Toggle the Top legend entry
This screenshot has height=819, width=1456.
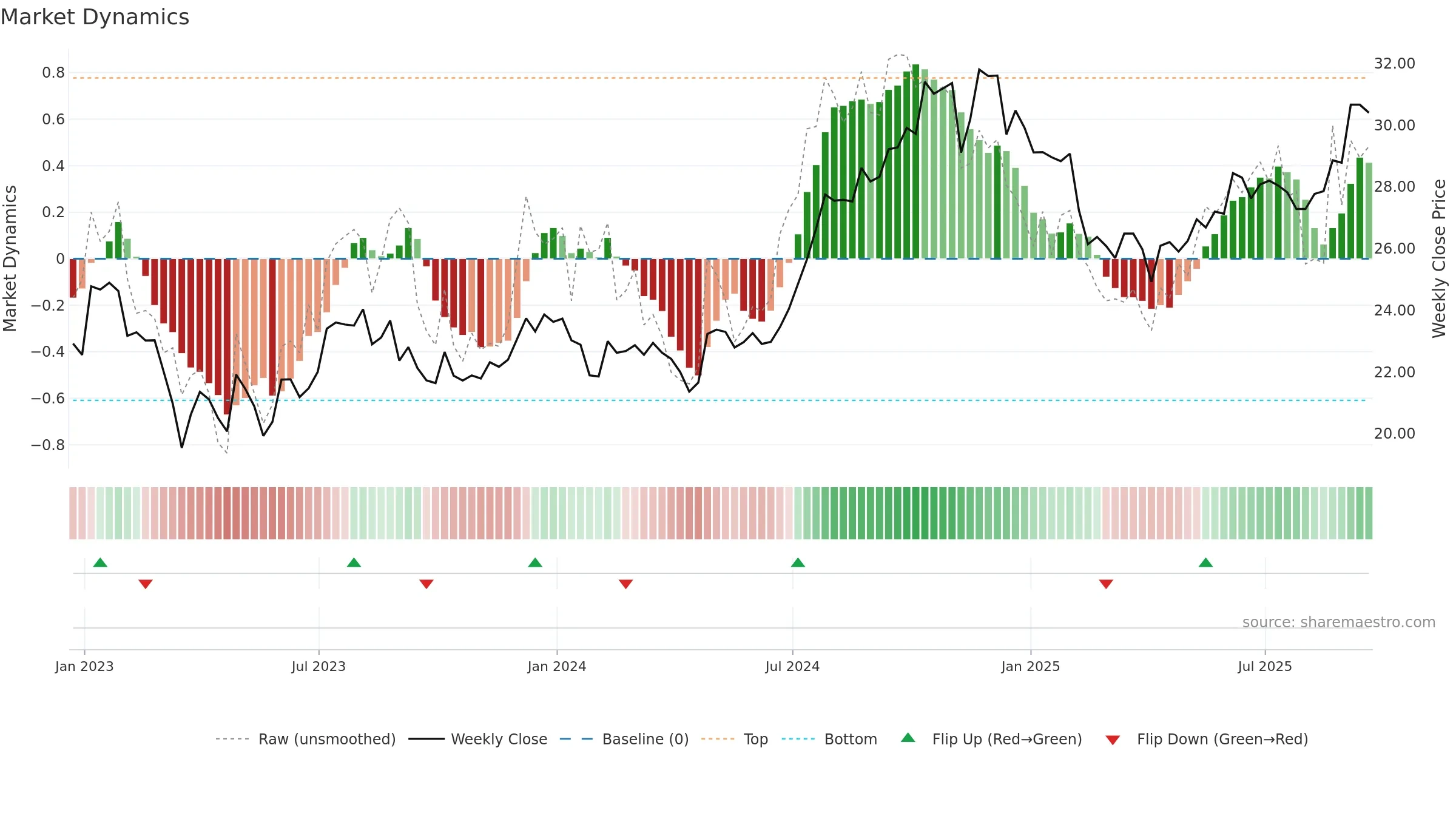(x=735, y=739)
